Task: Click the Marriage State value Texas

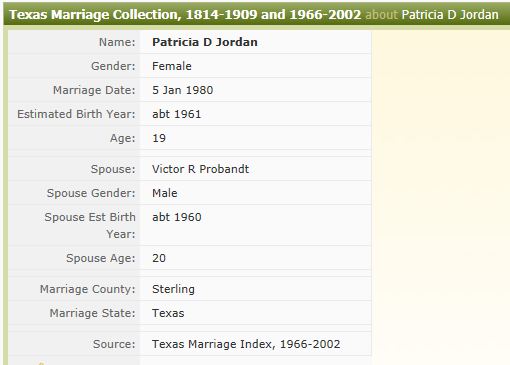Action: pos(168,313)
